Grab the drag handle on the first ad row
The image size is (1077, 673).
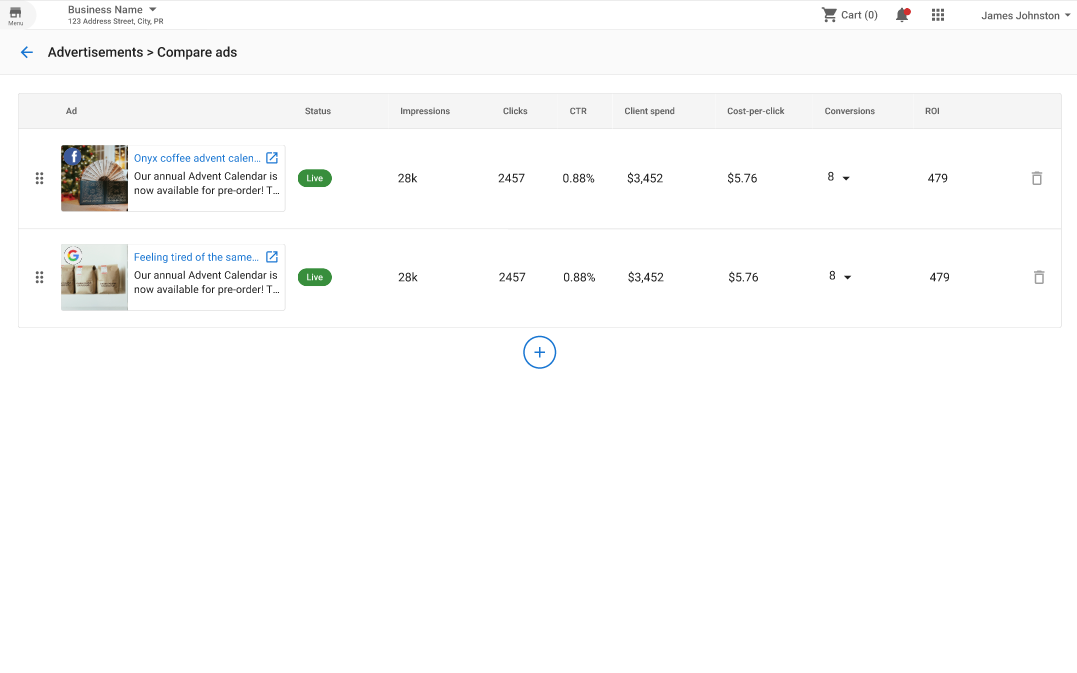tap(39, 178)
